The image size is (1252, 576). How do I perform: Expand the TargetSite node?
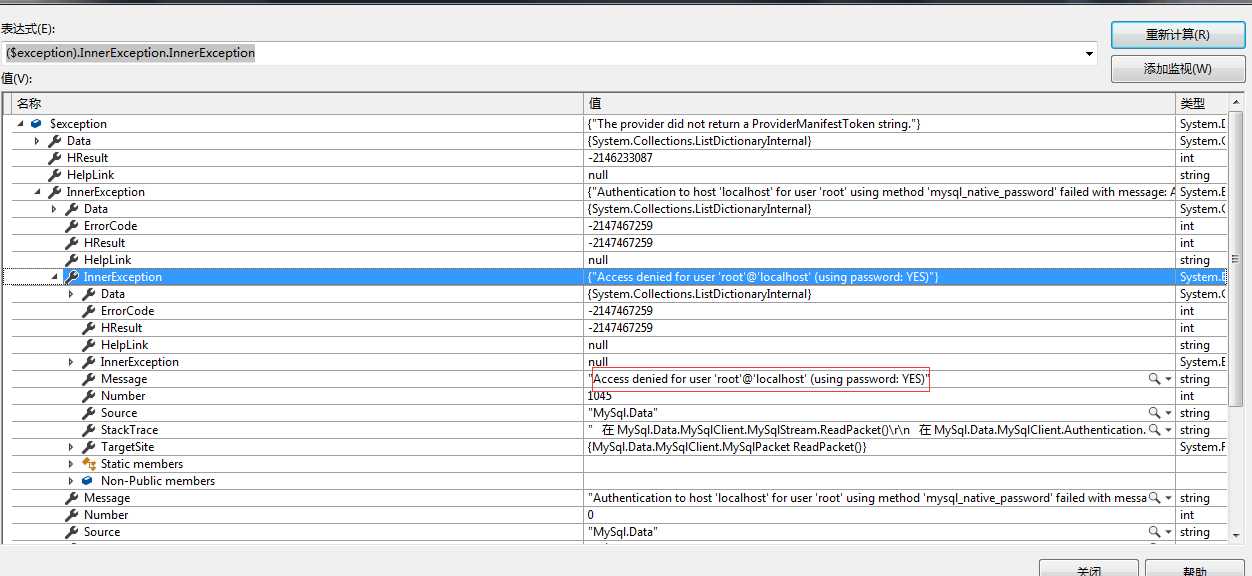coord(71,447)
